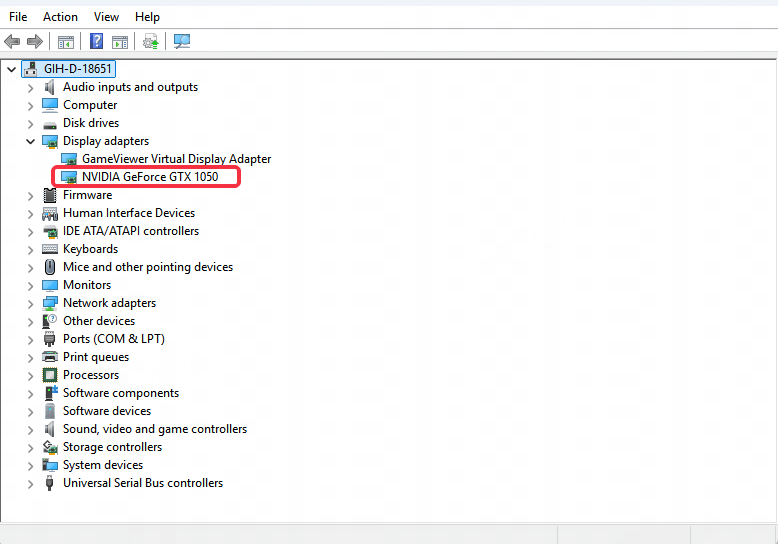Screen dimensions: 778x544
Task: Click the GIH-D-18651 computer icon
Action: pos(31,69)
